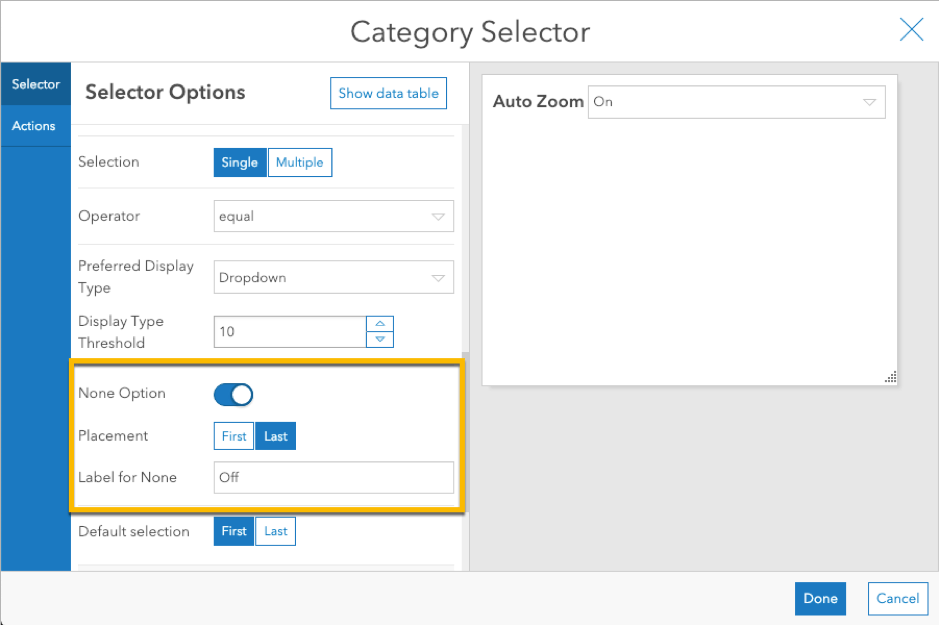The image size is (939, 625).
Task: Click the Show data table button
Action: [388, 93]
